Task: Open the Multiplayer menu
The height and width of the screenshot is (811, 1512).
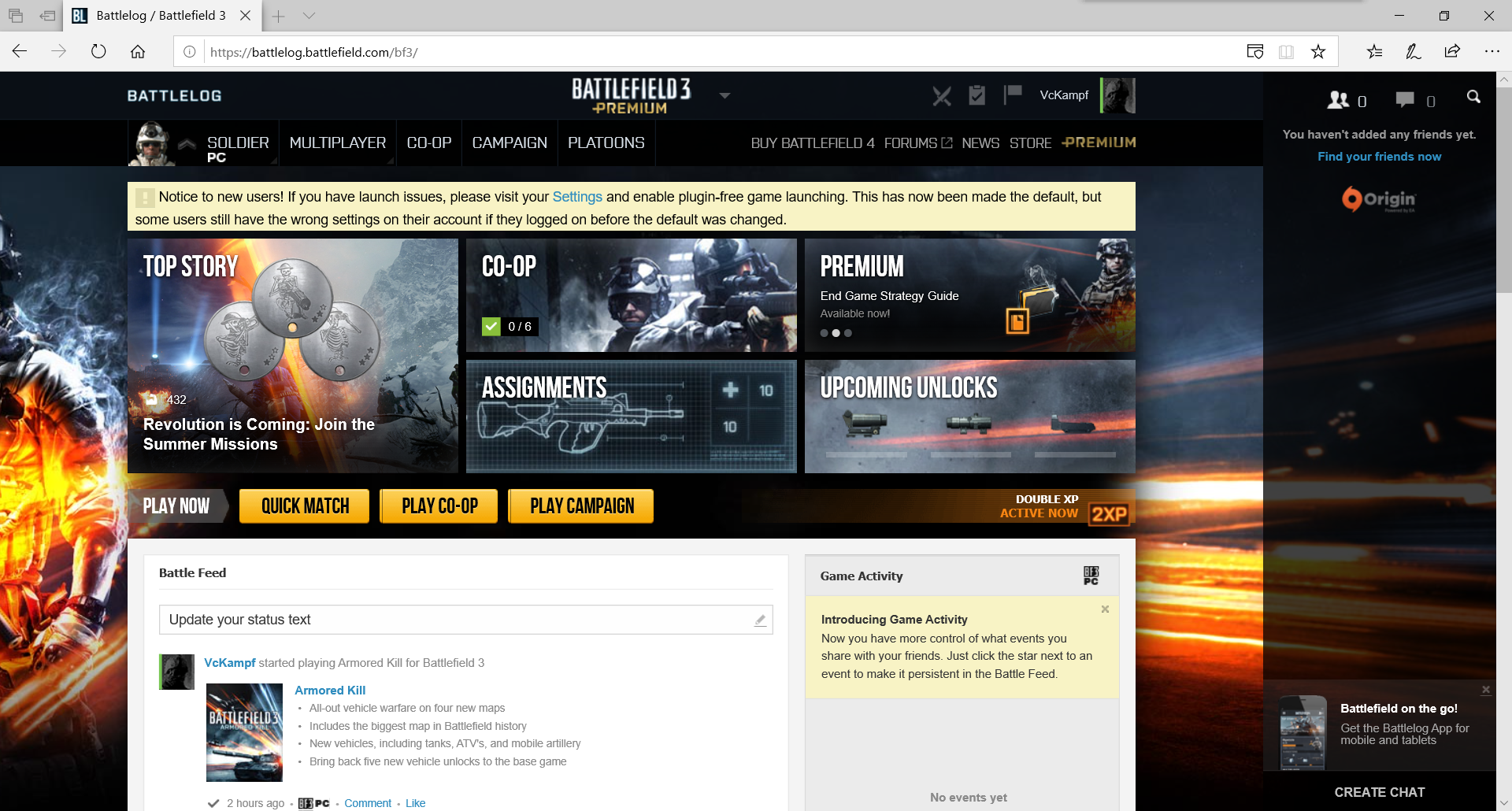Action: pyautogui.click(x=338, y=143)
